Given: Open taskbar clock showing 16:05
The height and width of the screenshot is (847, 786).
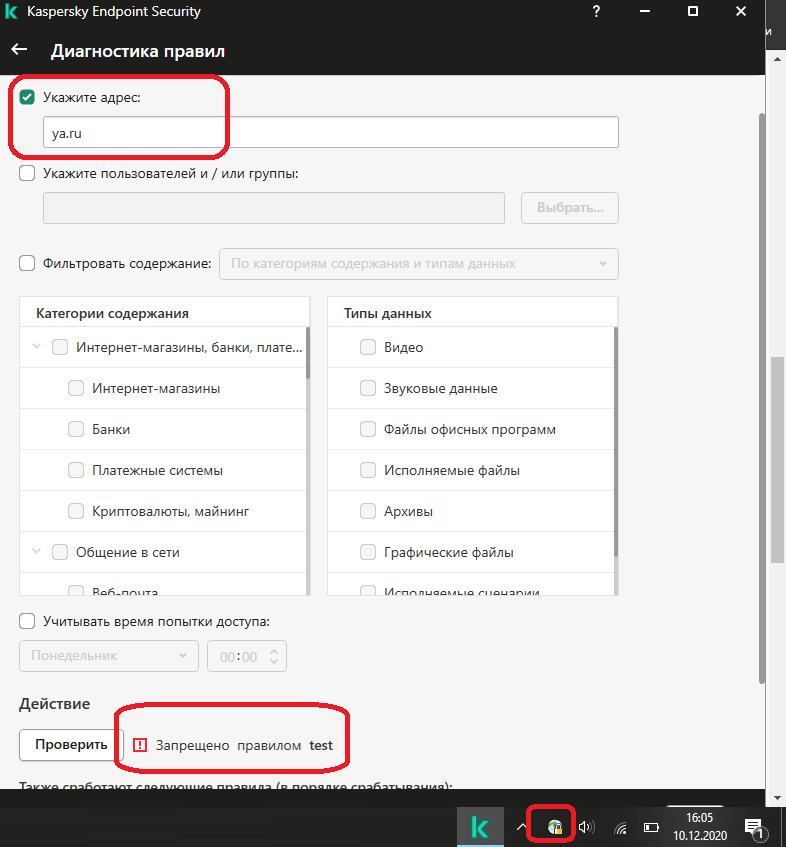Looking at the screenshot, I should [x=700, y=826].
